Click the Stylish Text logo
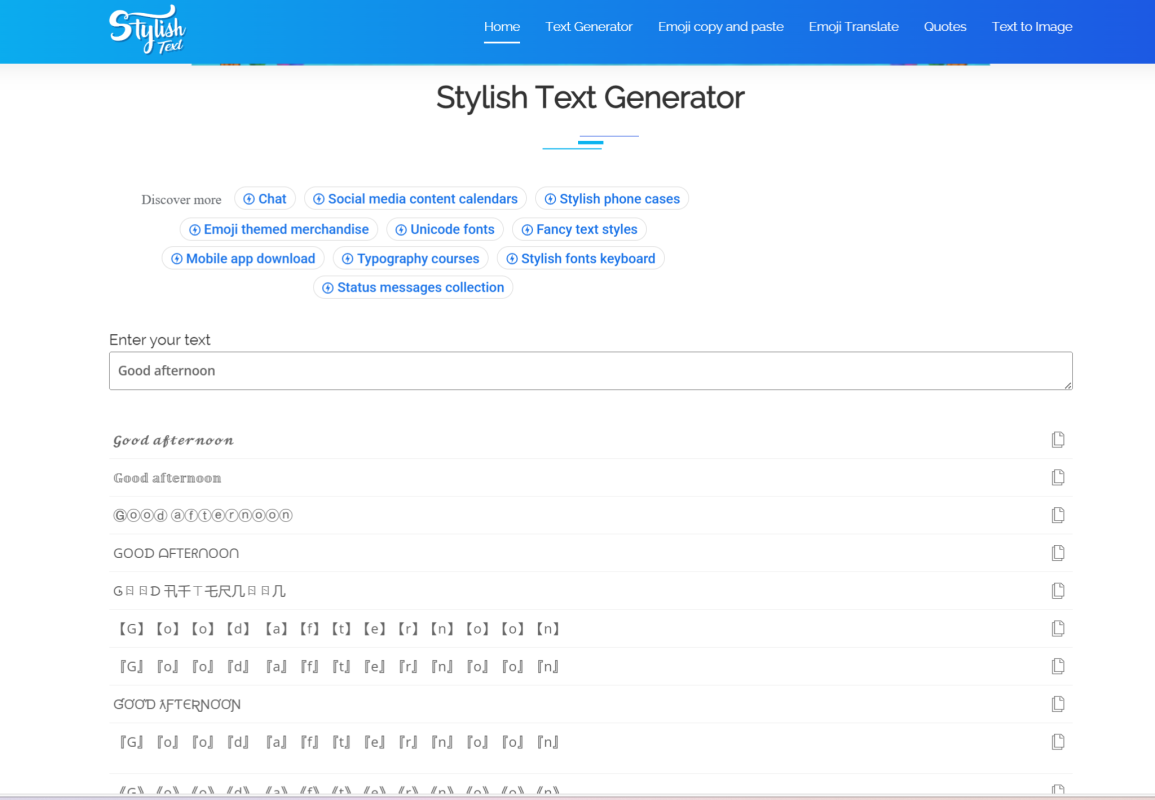The width and height of the screenshot is (1155, 800). (x=147, y=29)
